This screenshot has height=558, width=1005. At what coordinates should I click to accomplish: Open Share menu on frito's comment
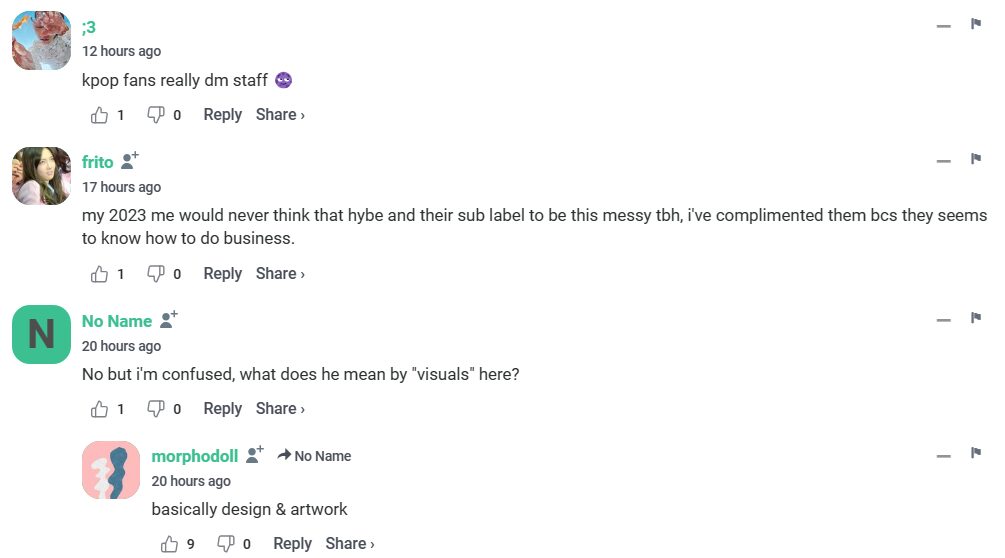[x=280, y=274]
